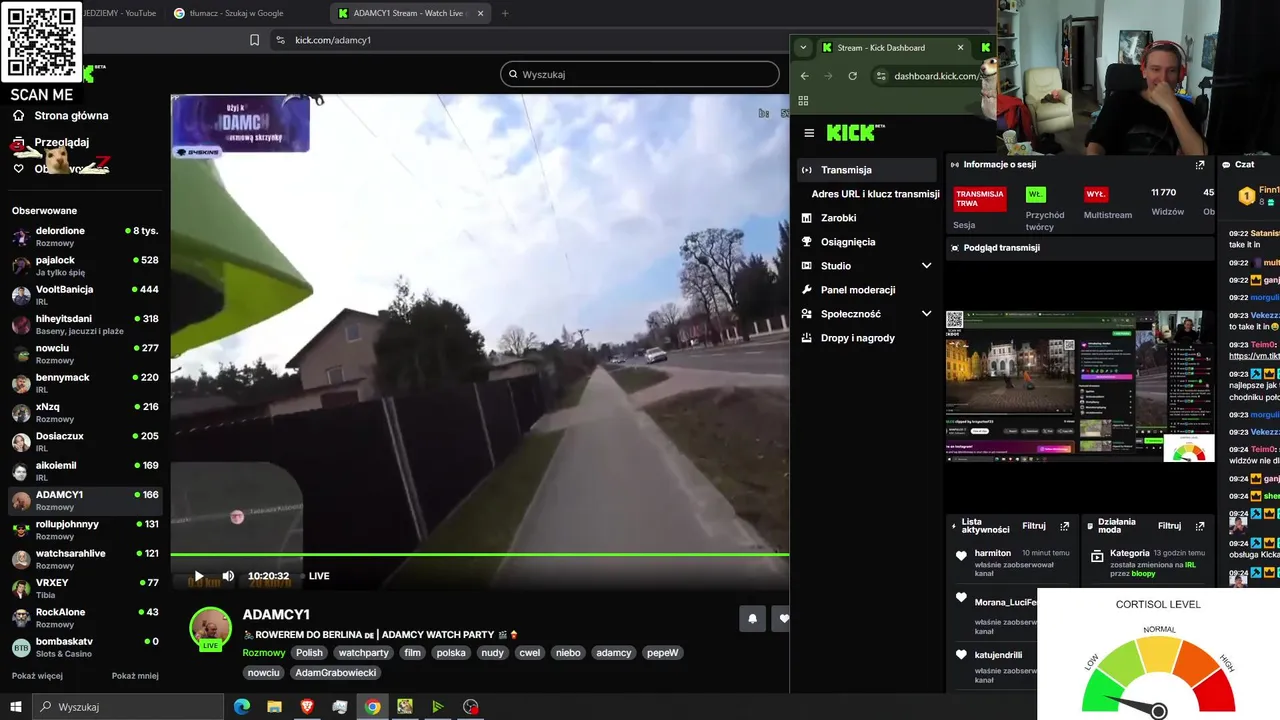Open Adres URL i klucz transmisji

(875, 194)
